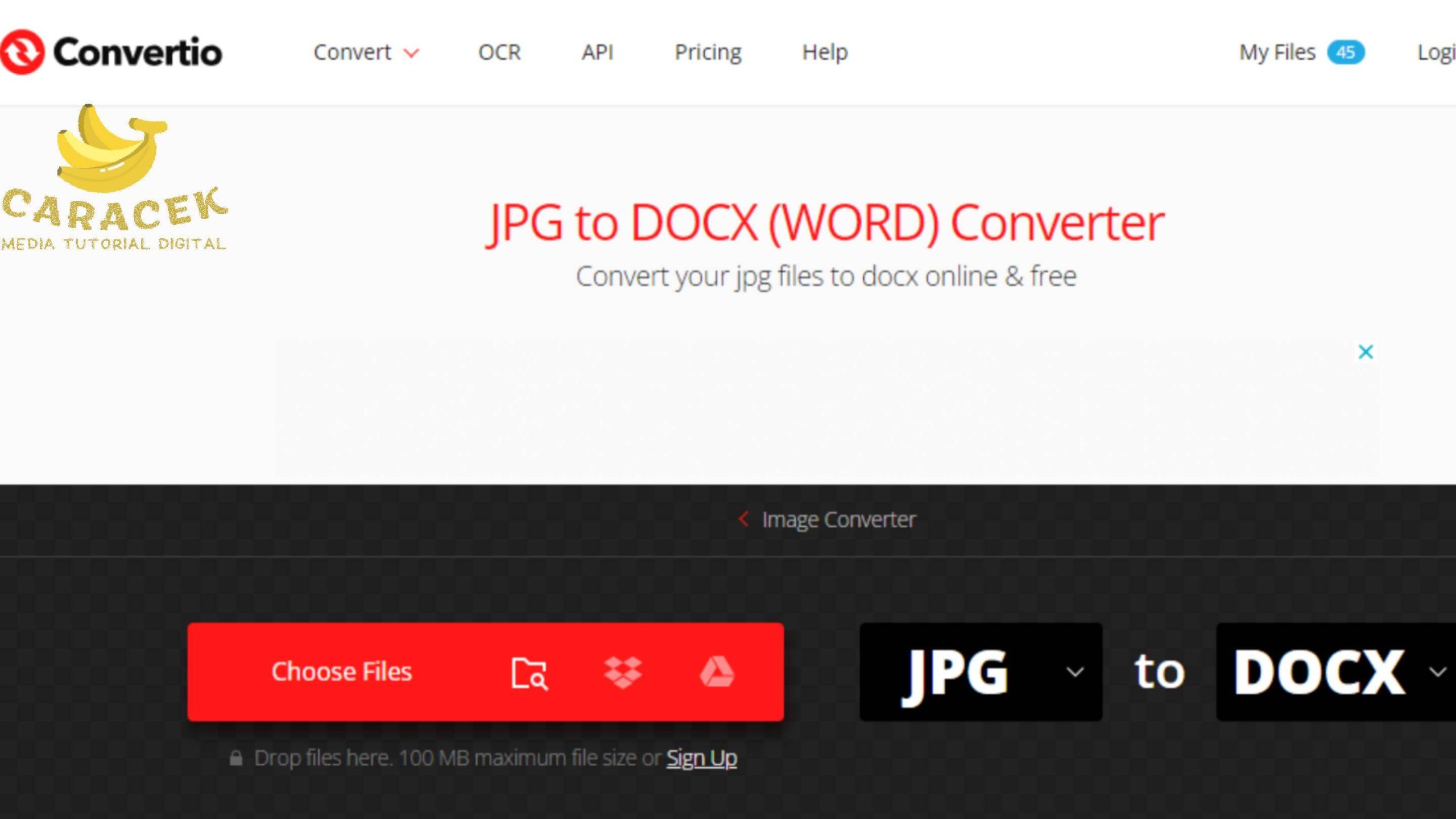Click the Convertio logo
The width and height of the screenshot is (1456, 819).
click(x=111, y=52)
